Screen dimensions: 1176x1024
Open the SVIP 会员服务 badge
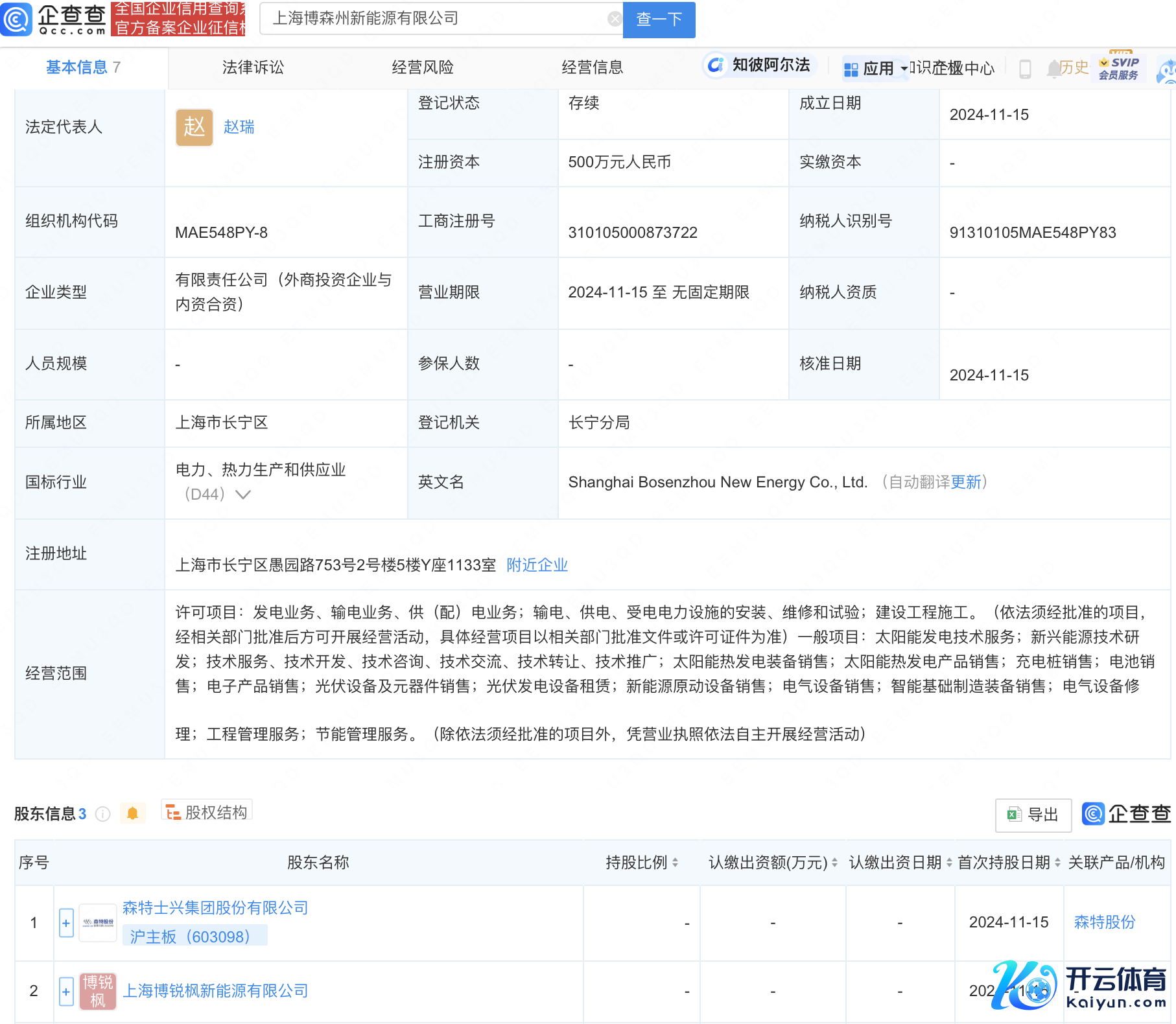[x=1118, y=68]
